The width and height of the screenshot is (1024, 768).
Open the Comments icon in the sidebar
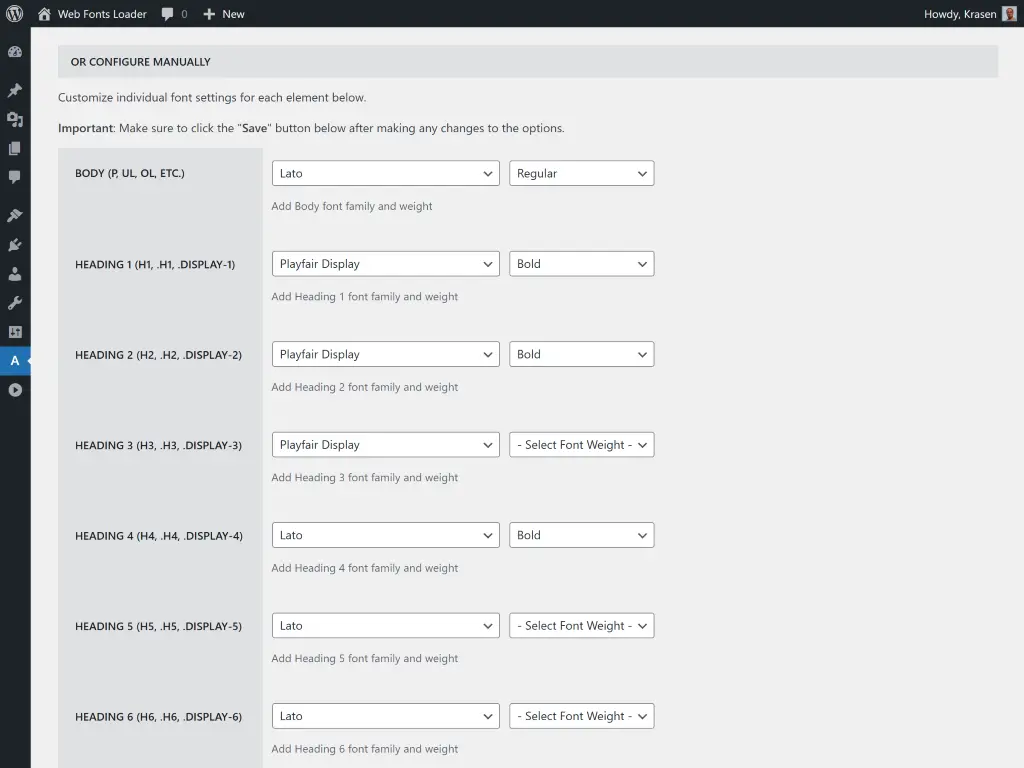coord(15,177)
